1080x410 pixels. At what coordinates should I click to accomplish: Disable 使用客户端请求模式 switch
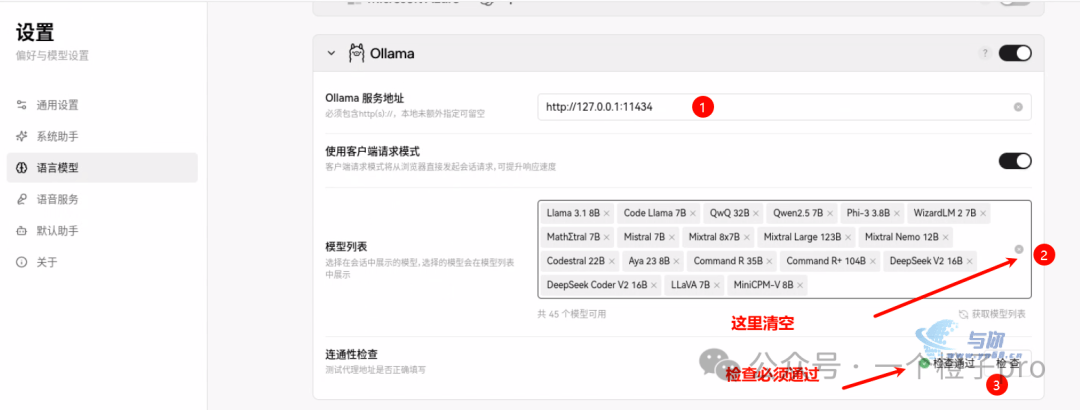point(1015,161)
